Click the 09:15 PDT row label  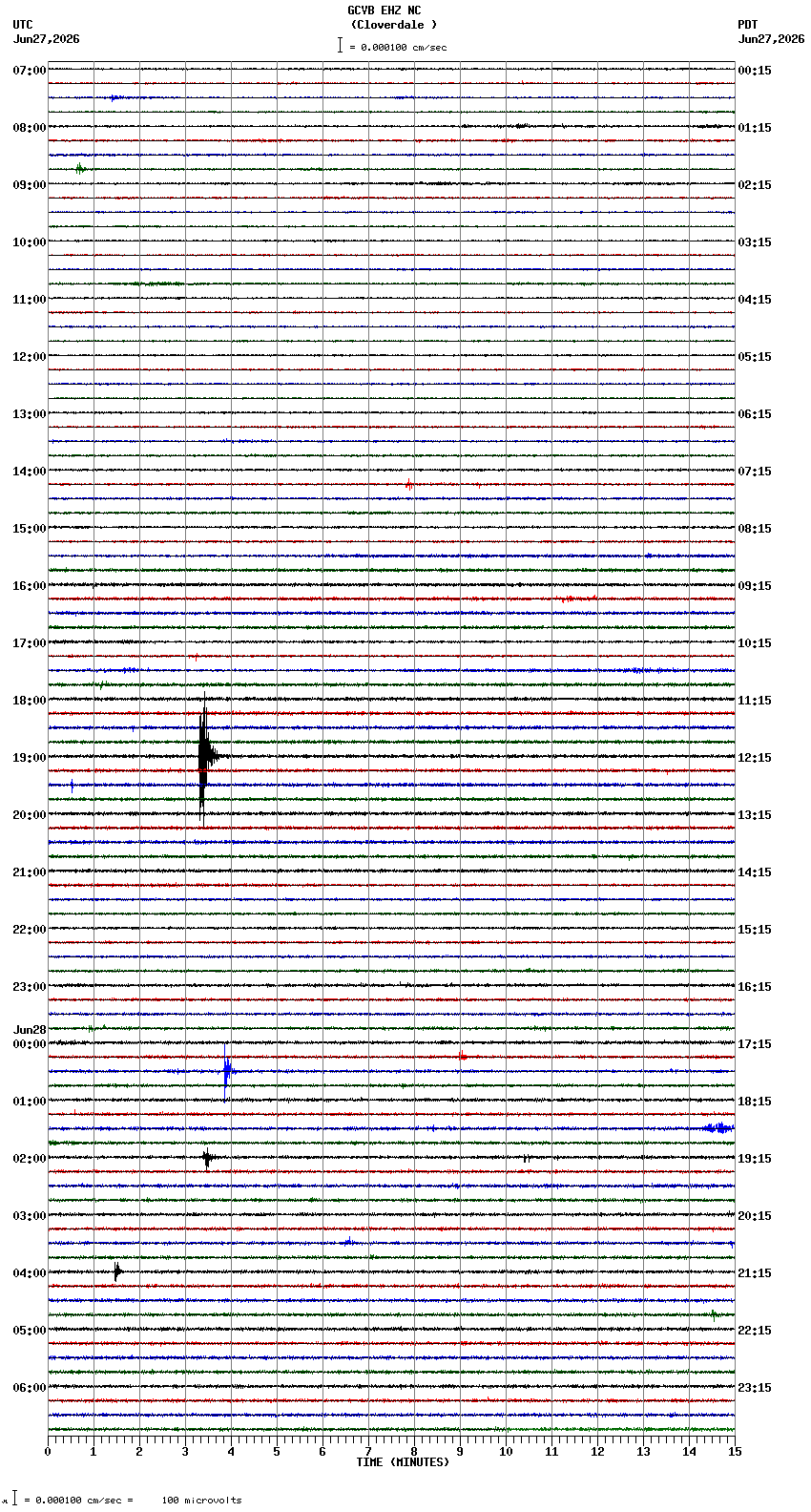755,586
